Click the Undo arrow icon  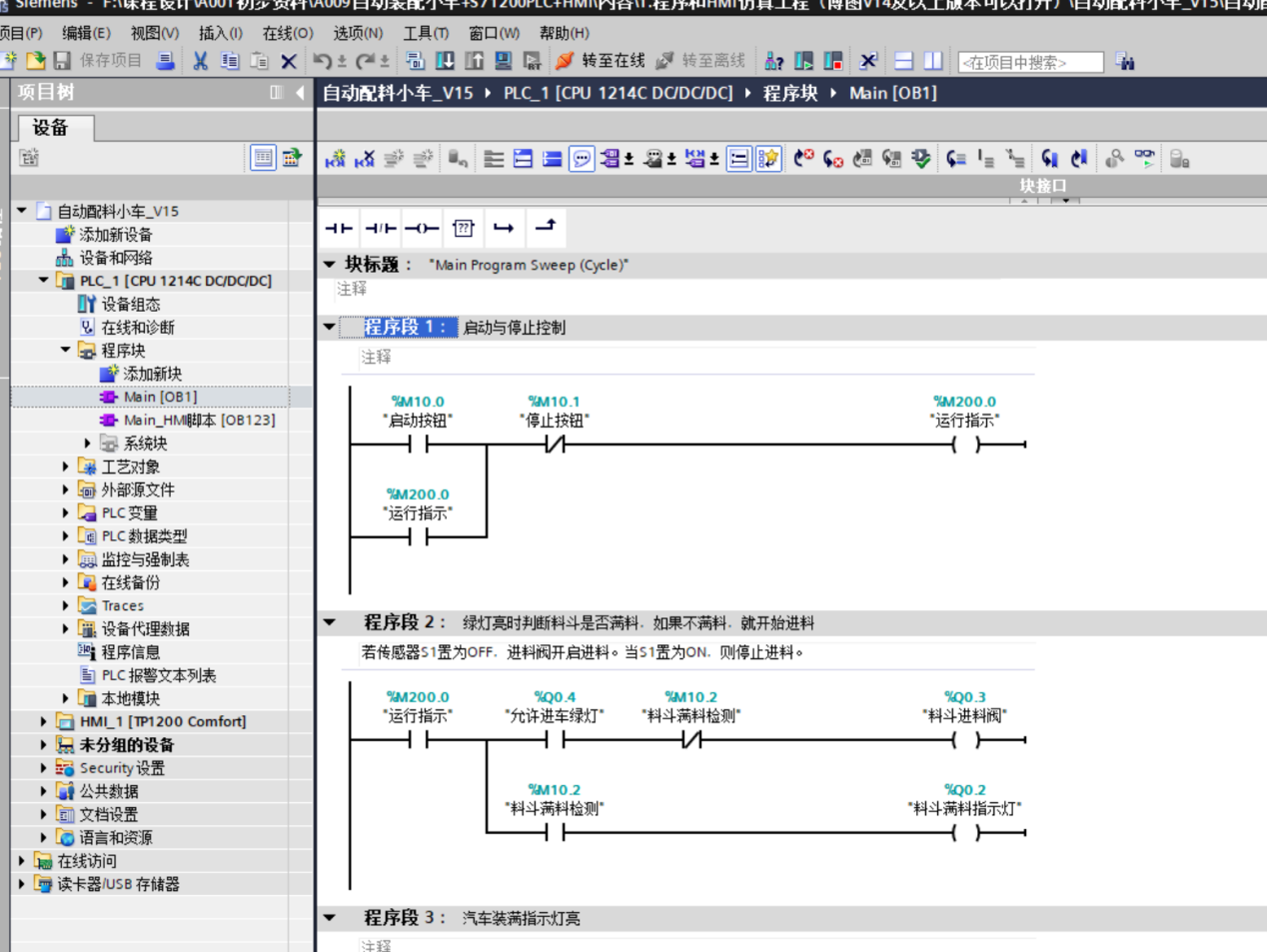pos(322,61)
